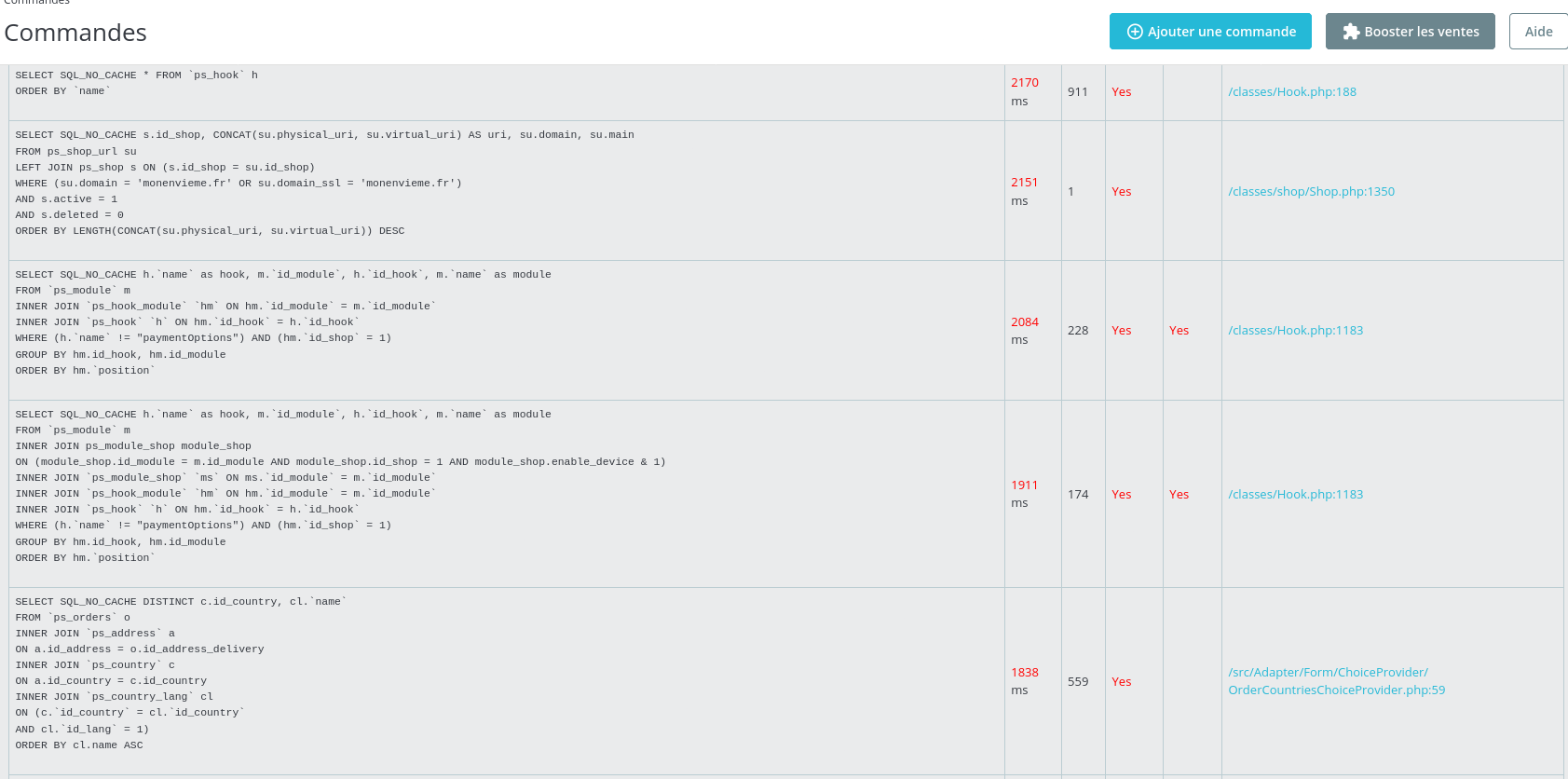This screenshot has height=779, width=1568.
Task: Click the SELECT FROM ps_hook ORDER BY name query
Action: 137,83
